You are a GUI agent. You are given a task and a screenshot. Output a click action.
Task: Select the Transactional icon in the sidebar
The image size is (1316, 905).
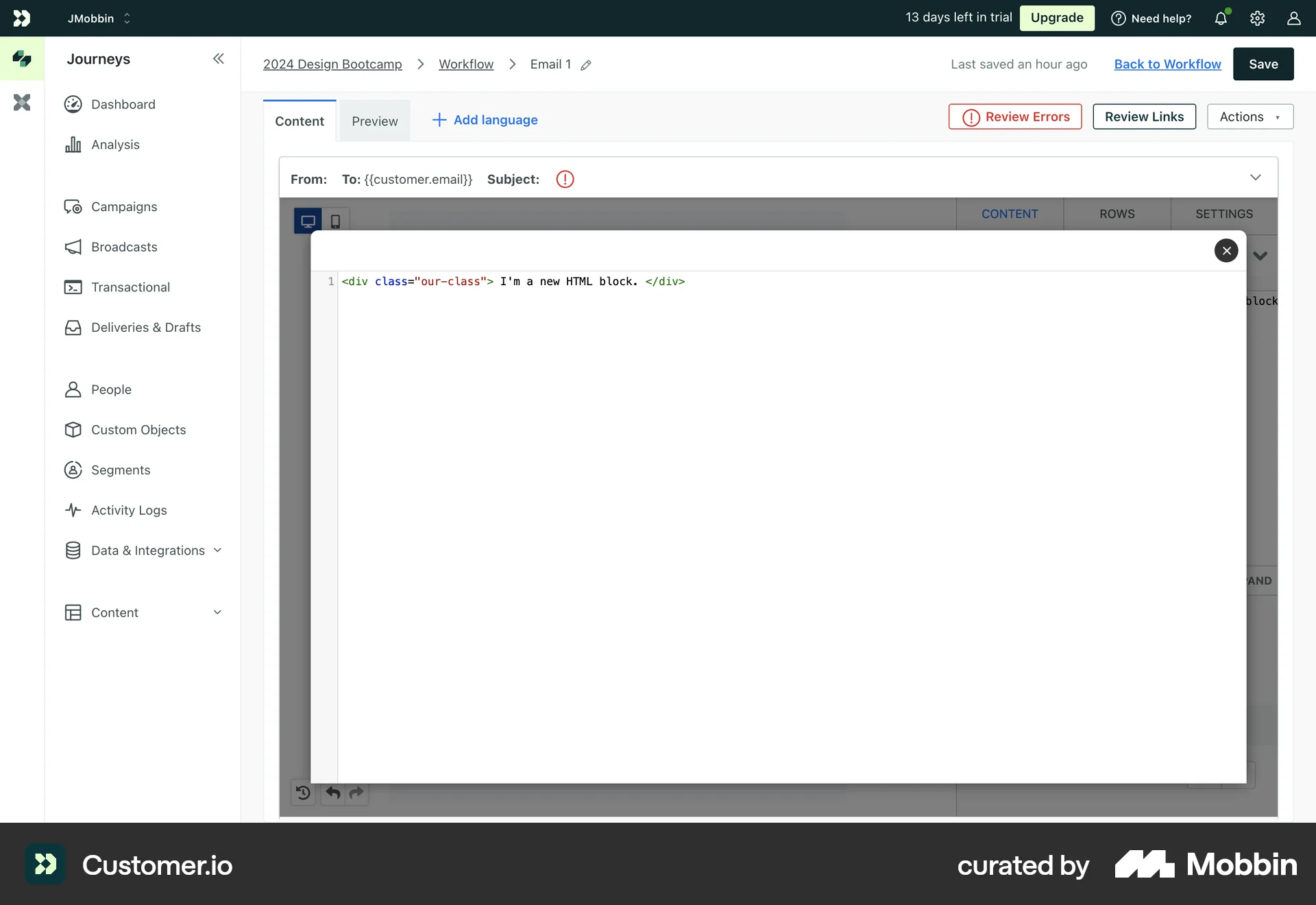(73, 287)
